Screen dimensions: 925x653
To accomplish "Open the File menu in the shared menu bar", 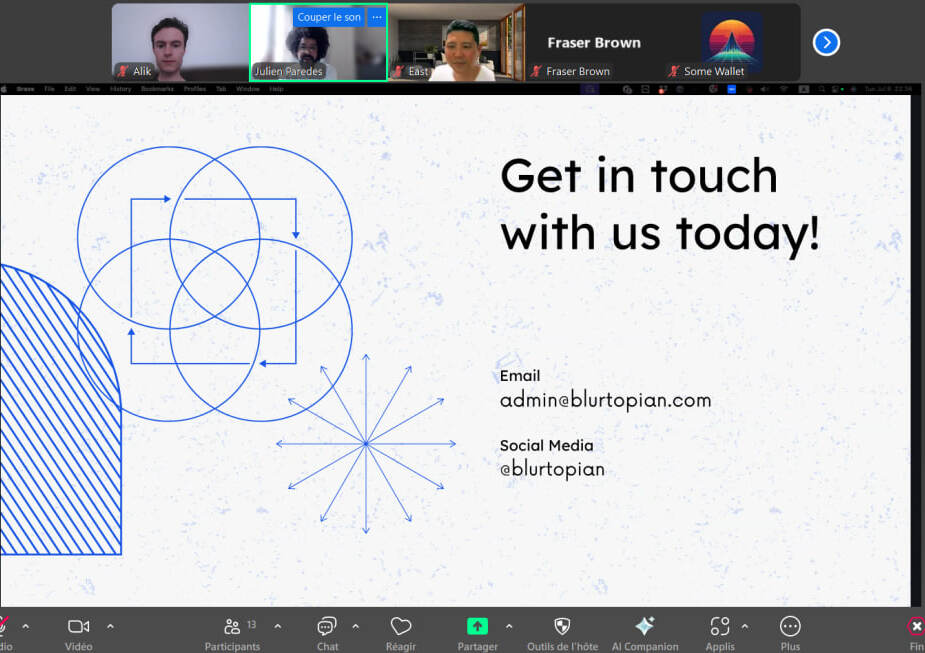I will (50, 89).
